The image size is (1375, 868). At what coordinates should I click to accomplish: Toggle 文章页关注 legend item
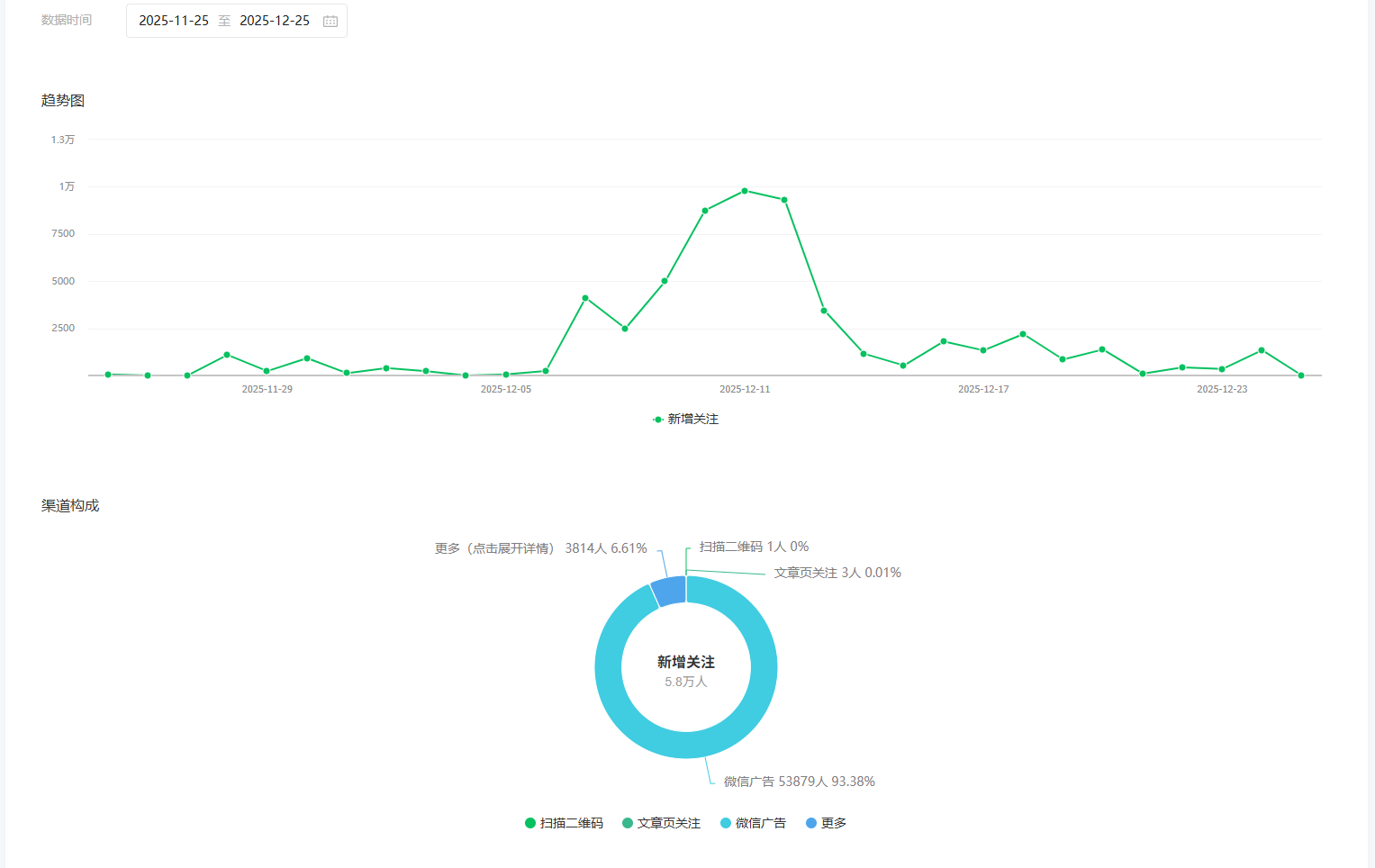point(661,823)
